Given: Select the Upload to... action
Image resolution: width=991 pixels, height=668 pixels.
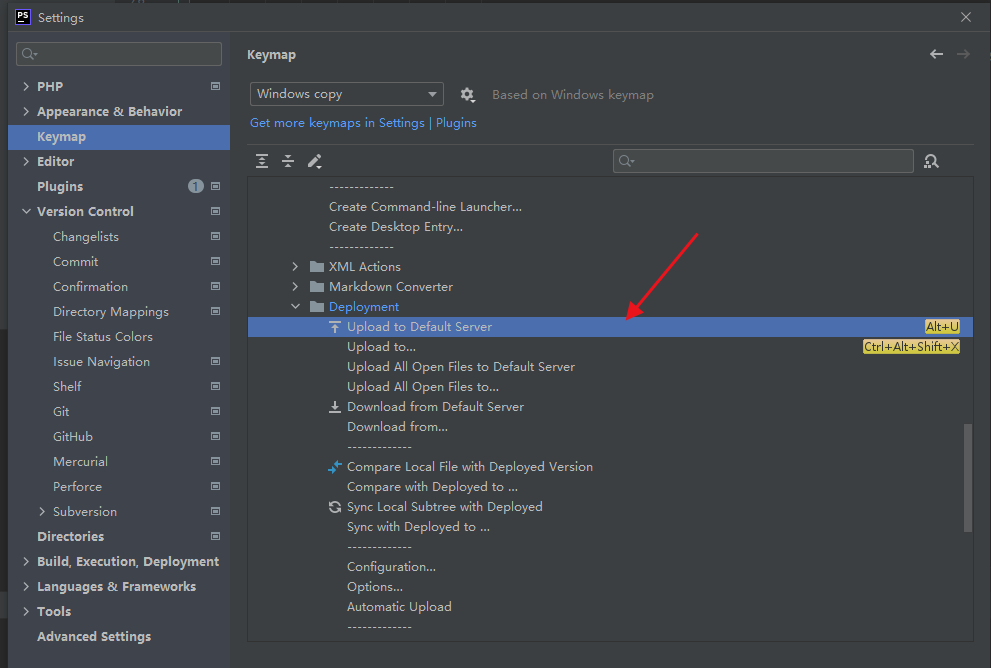Looking at the screenshot, I should point(381,347).
